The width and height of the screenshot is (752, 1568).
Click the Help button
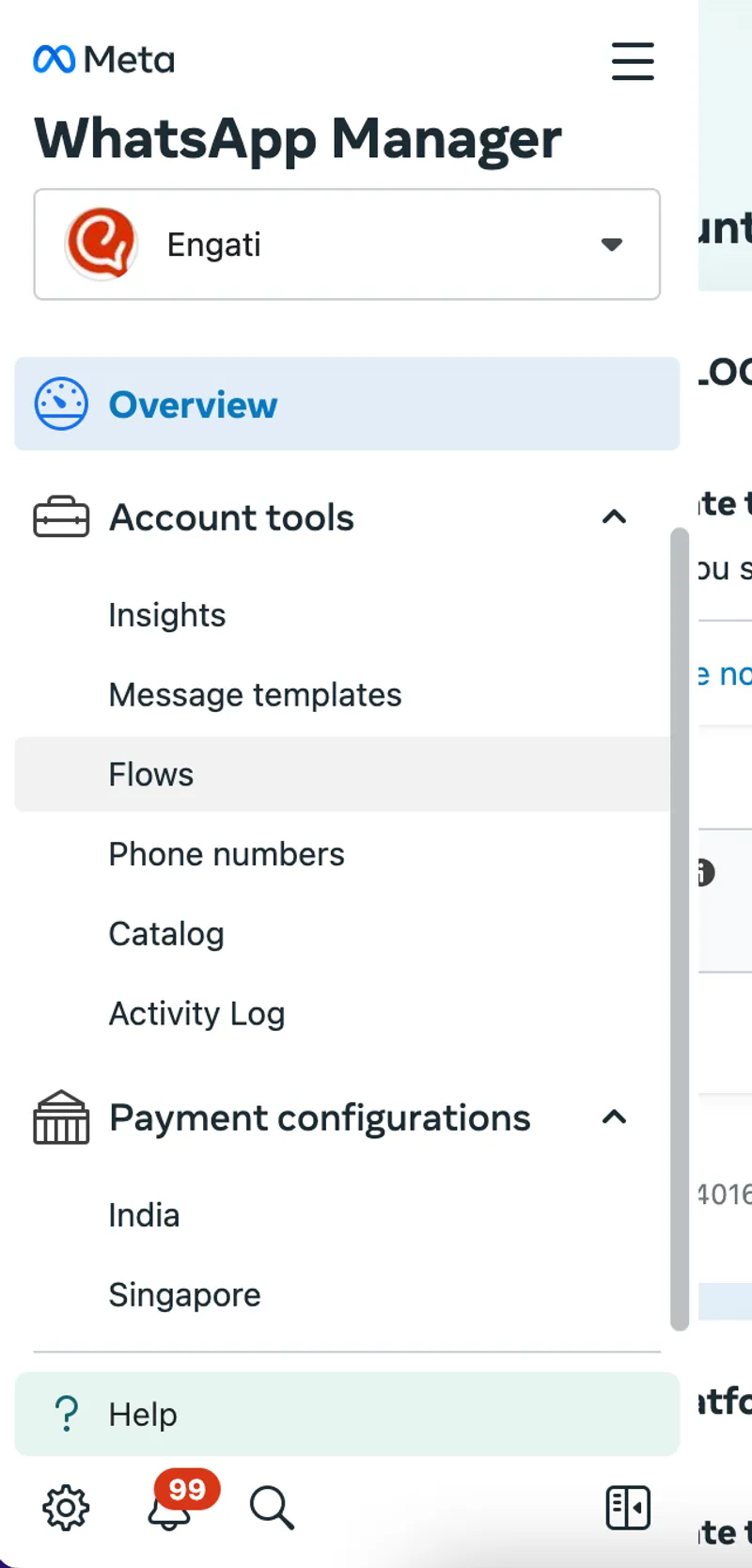(347, 1414)
